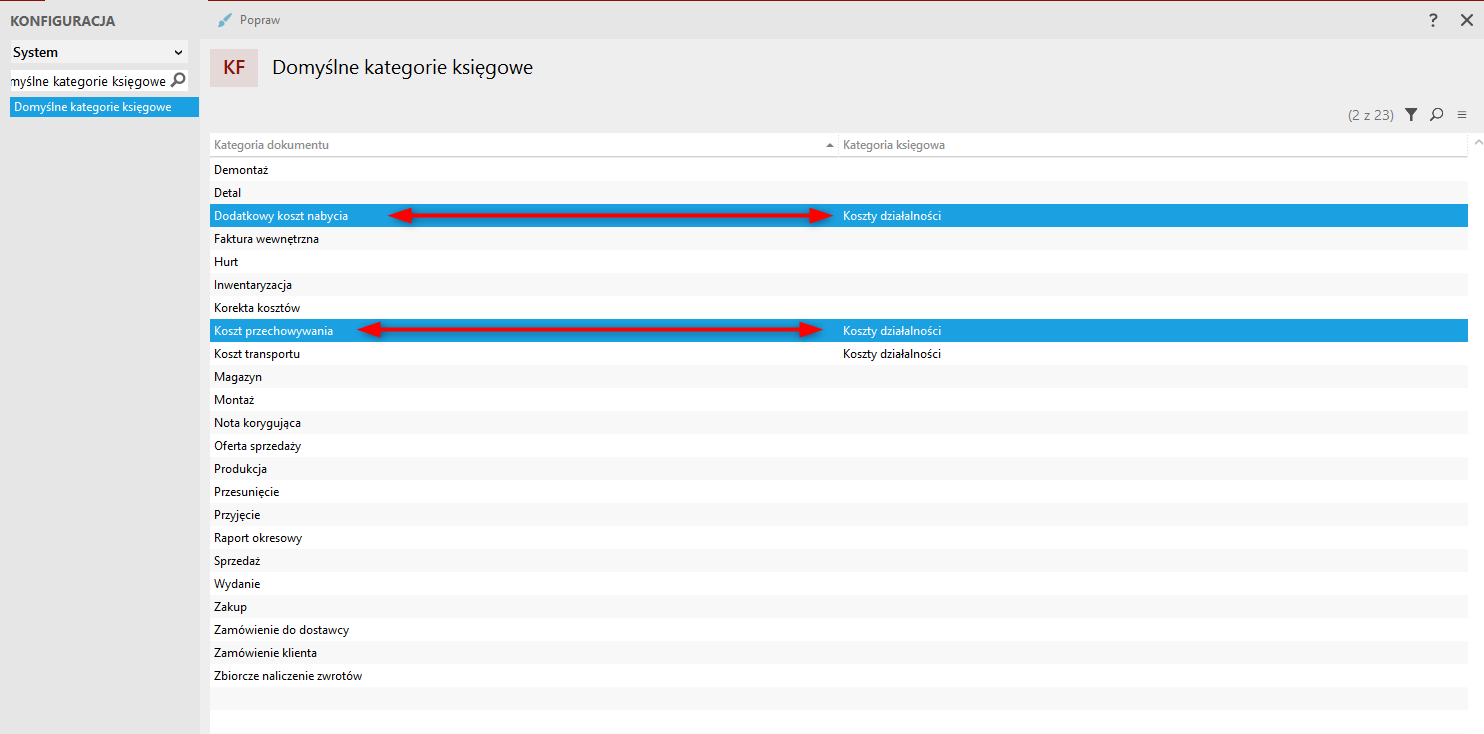Select the Hurt row
This screenshot has width=1484, height=734.
[x=839, y=262]
